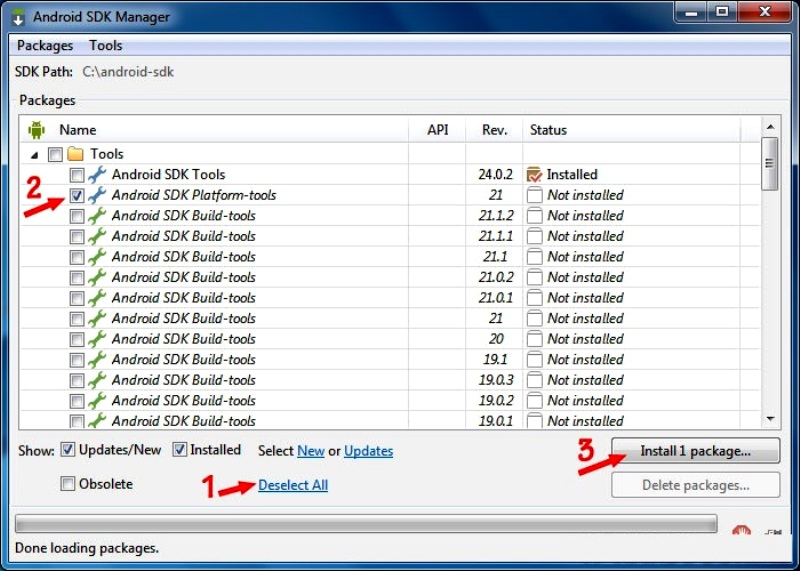Click the Rev. column header
The width and height of the screenshot is (800, 571).
point(494,130)
